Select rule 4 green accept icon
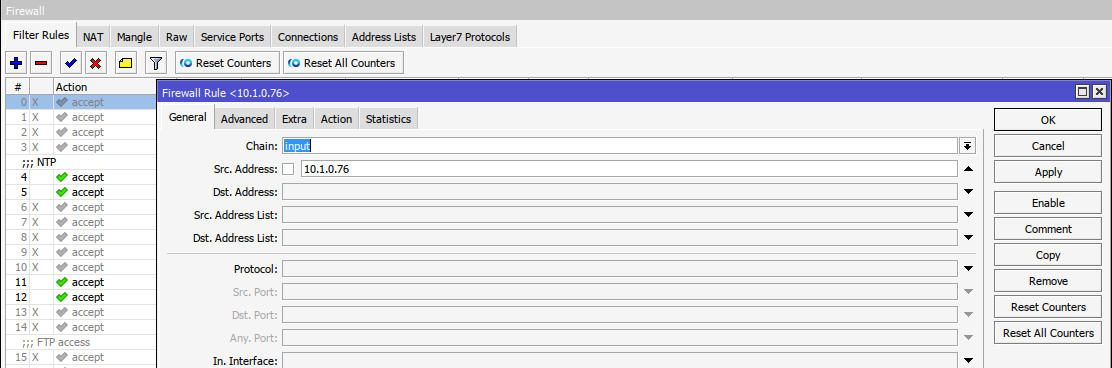 pos(62,177)
